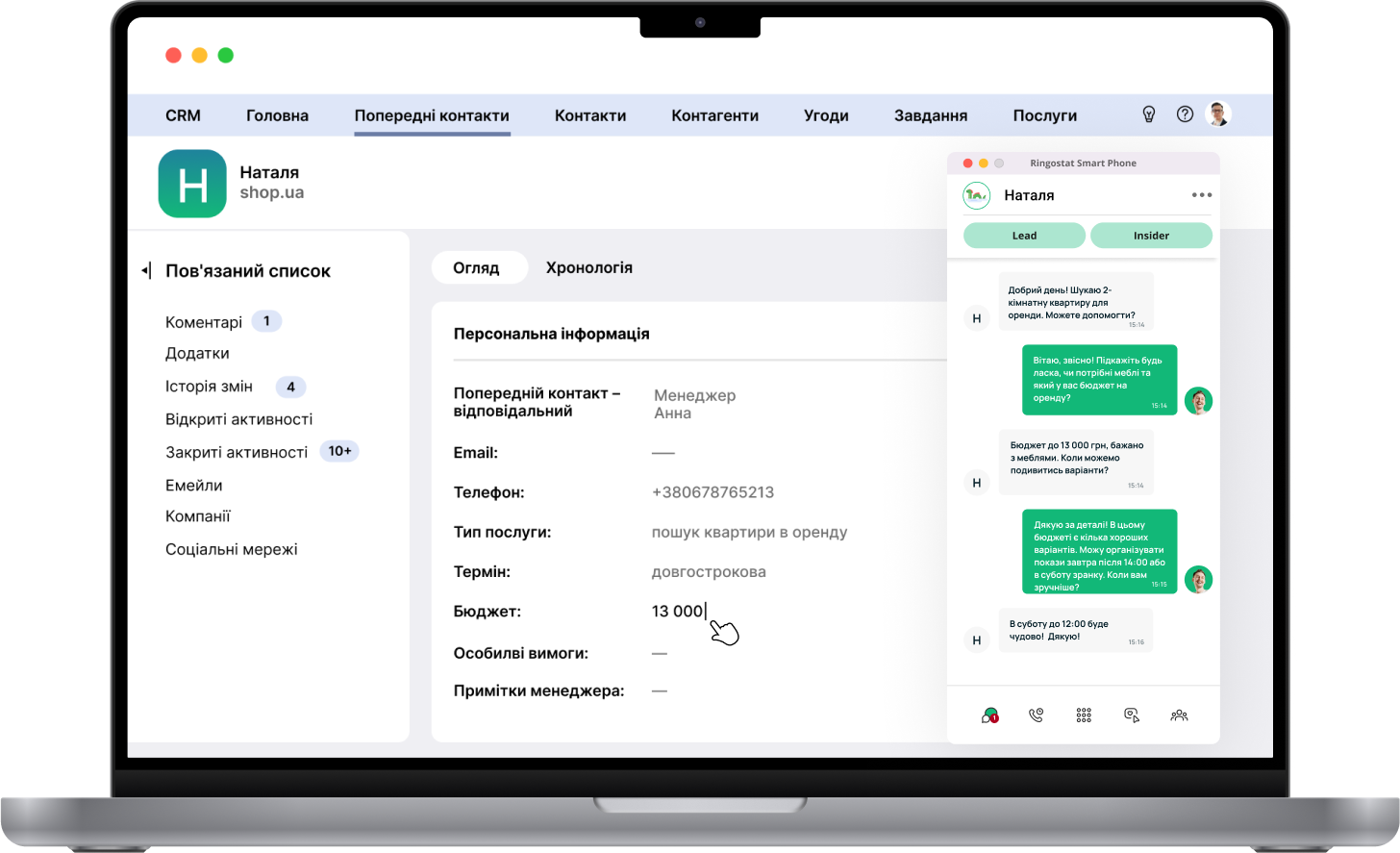Screen dimensions: 1400x853
Task: Go to the Контакти section
Action: (589, 115)
